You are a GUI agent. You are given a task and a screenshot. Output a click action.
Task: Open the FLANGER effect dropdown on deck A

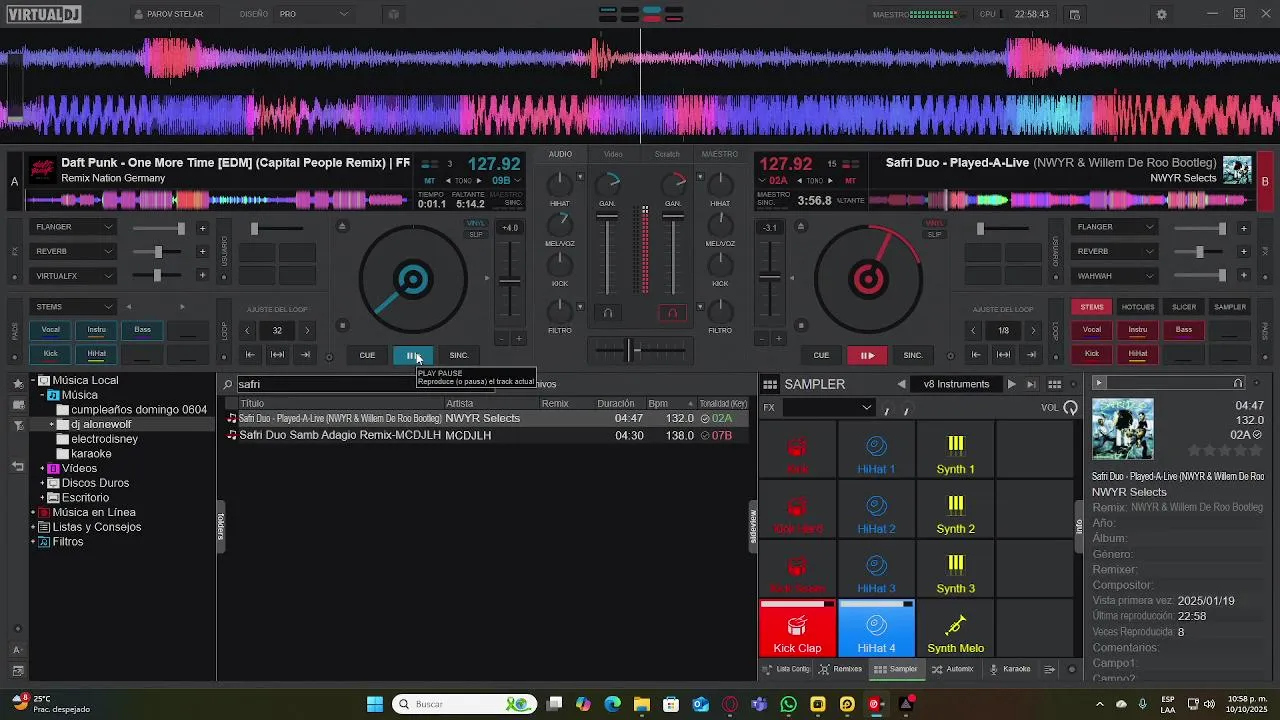[75, 227]
